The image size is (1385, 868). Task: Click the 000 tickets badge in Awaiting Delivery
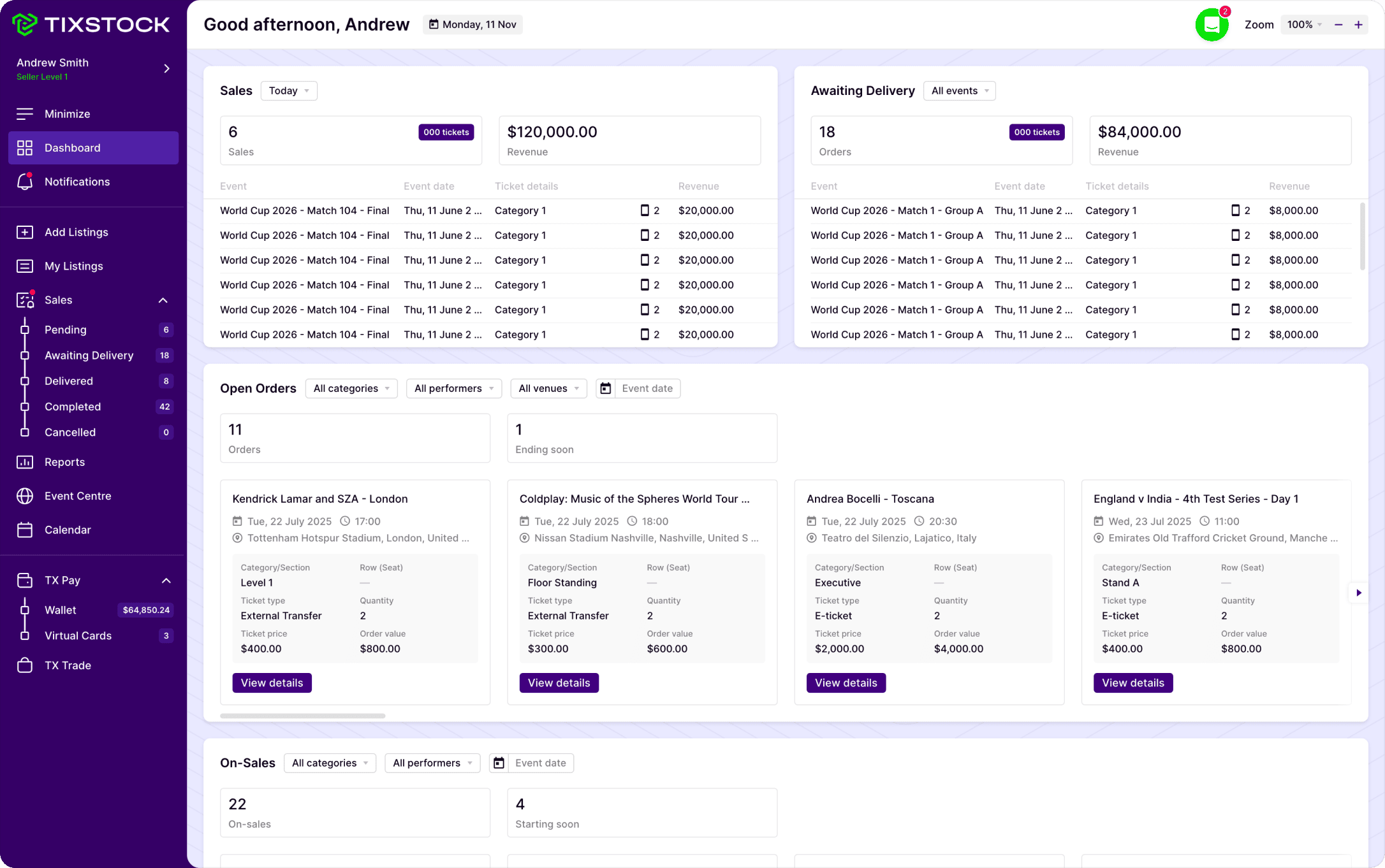[1037, 132]
